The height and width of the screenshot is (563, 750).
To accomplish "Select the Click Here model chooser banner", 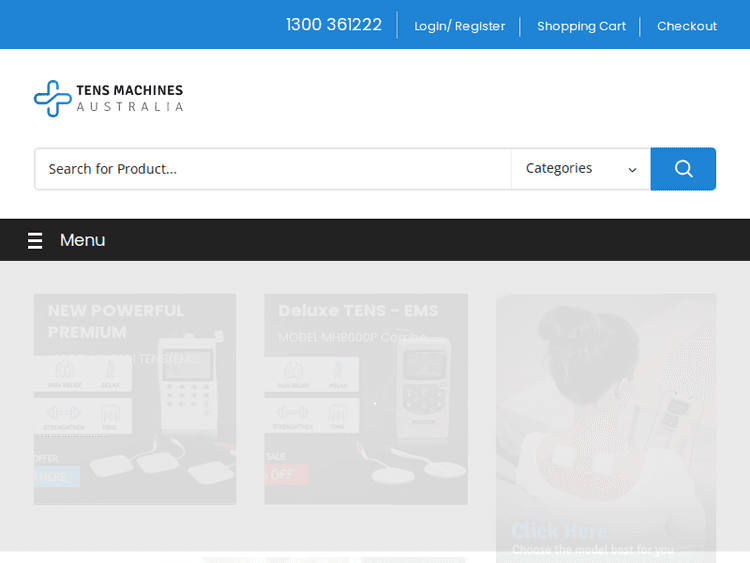I will (x=606, y=430).
